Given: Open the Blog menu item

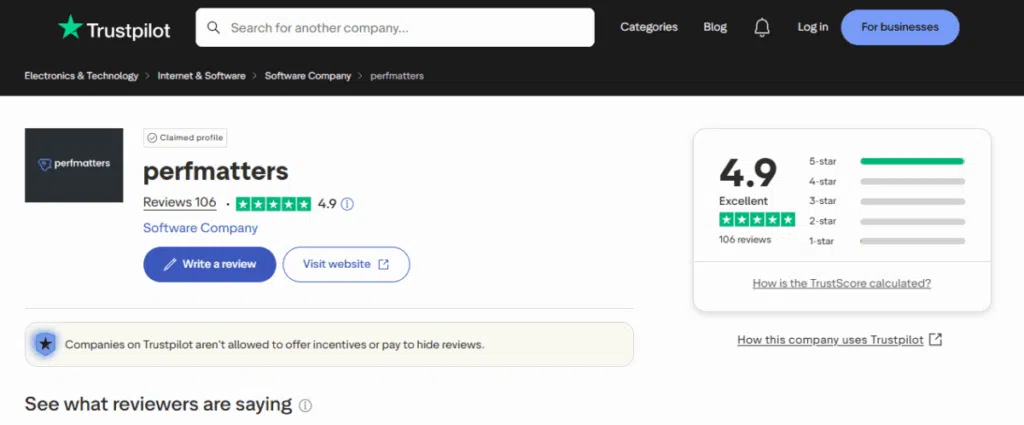Looking at the screenshot, I should point(715,27).
